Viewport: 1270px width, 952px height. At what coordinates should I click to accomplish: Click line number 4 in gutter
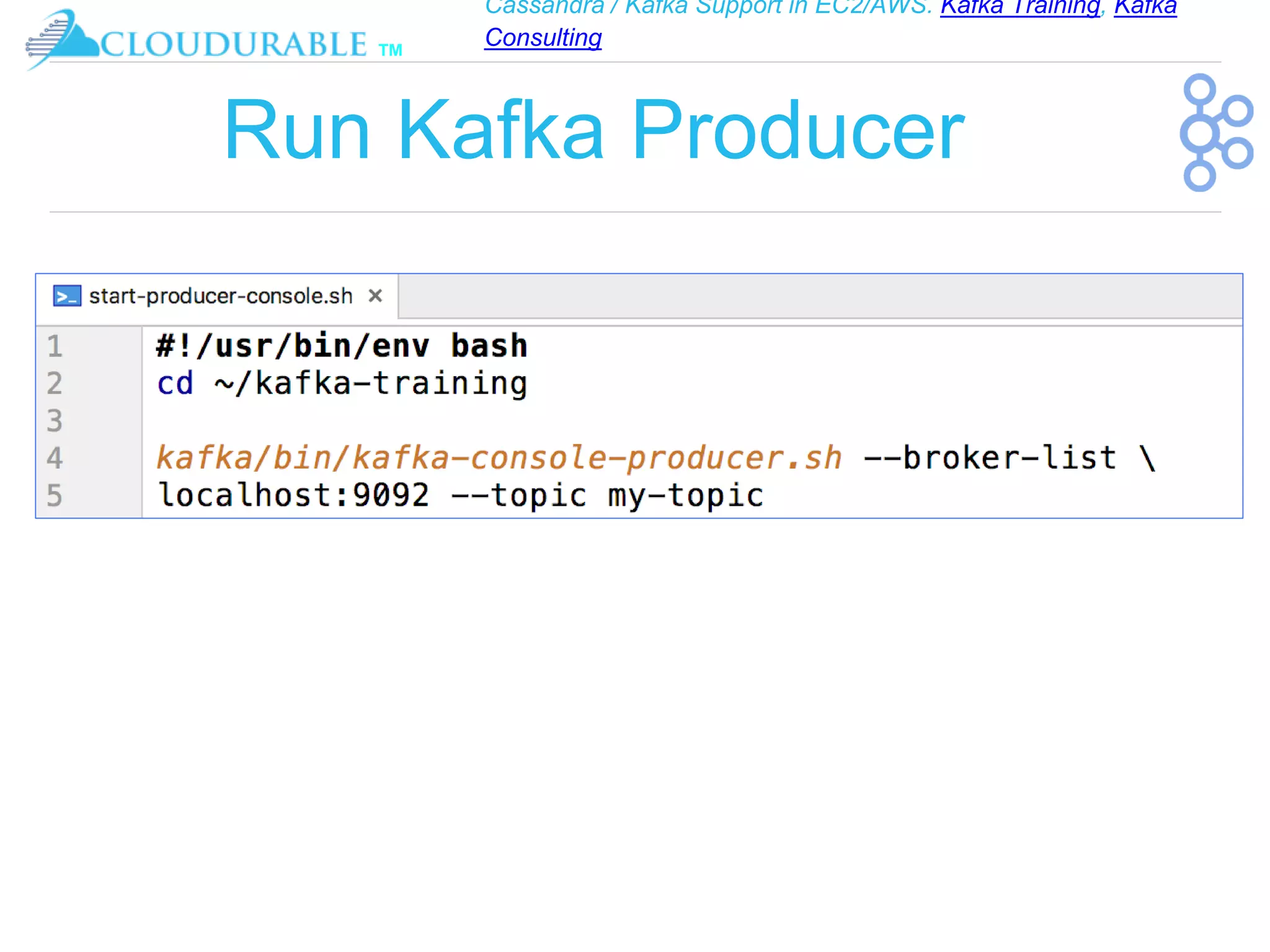point(55,458)
